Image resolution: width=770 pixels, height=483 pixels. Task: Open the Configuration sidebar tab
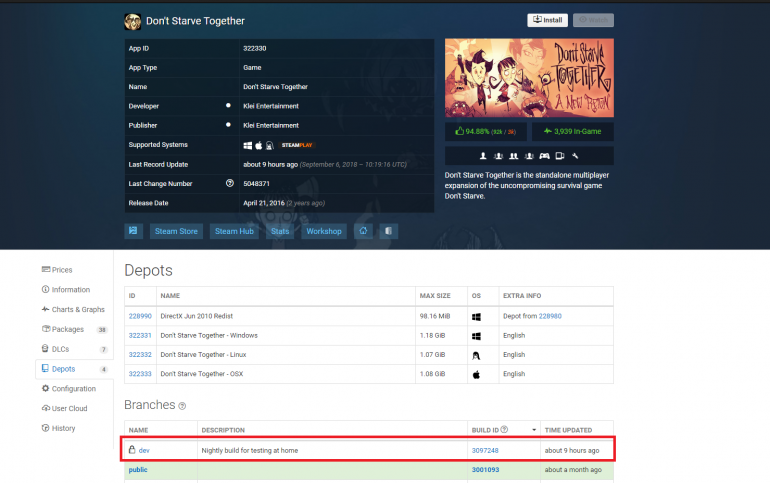[x=69, y=388]
